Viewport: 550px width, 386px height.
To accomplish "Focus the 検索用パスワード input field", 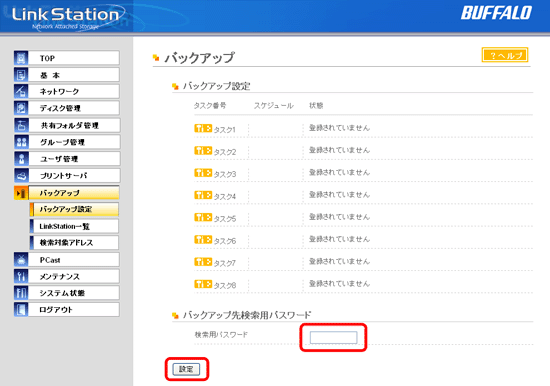I will tap(334, 338).
